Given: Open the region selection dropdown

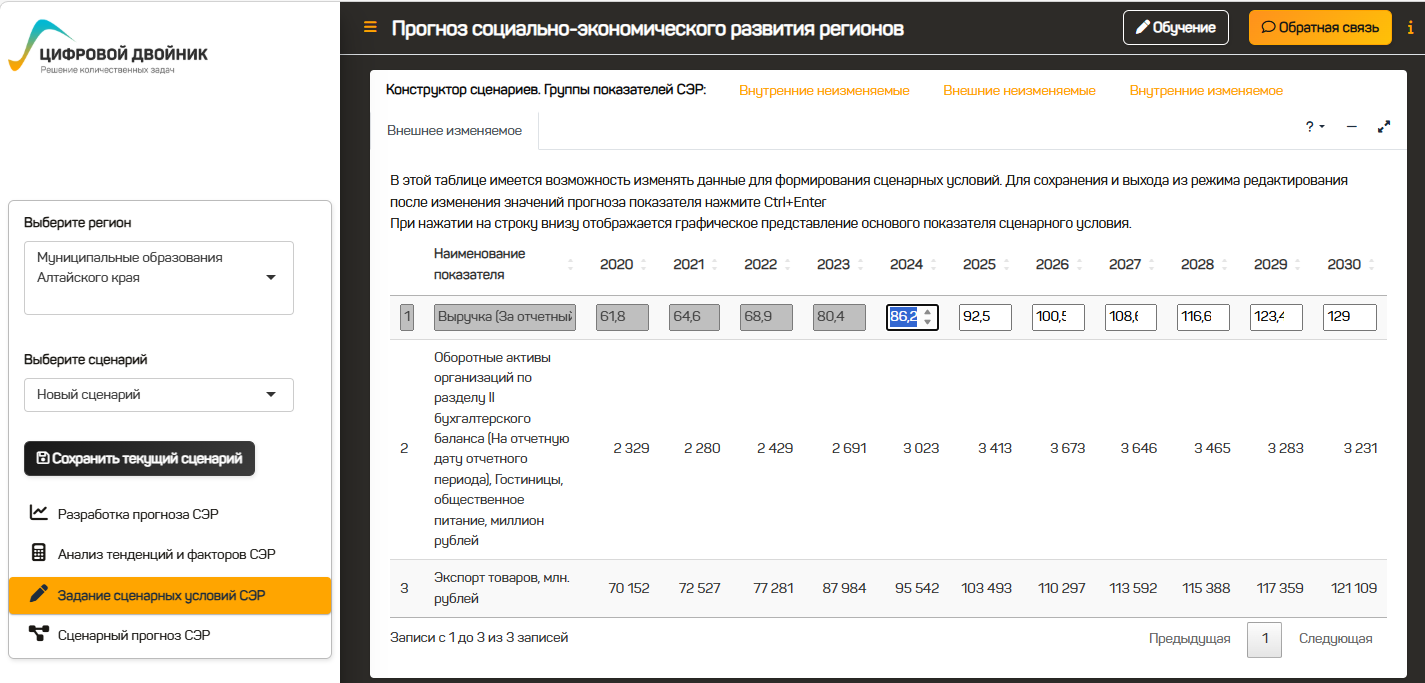Looking at the screenshot, I should point(159,277).
